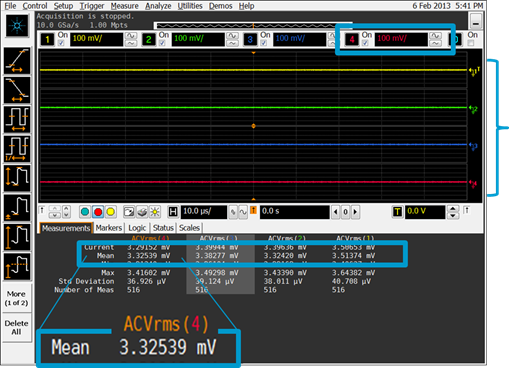This screenshot has width=509, height=368.
Task: Check the unchecked On checkbox at far right
Action: coord(471,43)
